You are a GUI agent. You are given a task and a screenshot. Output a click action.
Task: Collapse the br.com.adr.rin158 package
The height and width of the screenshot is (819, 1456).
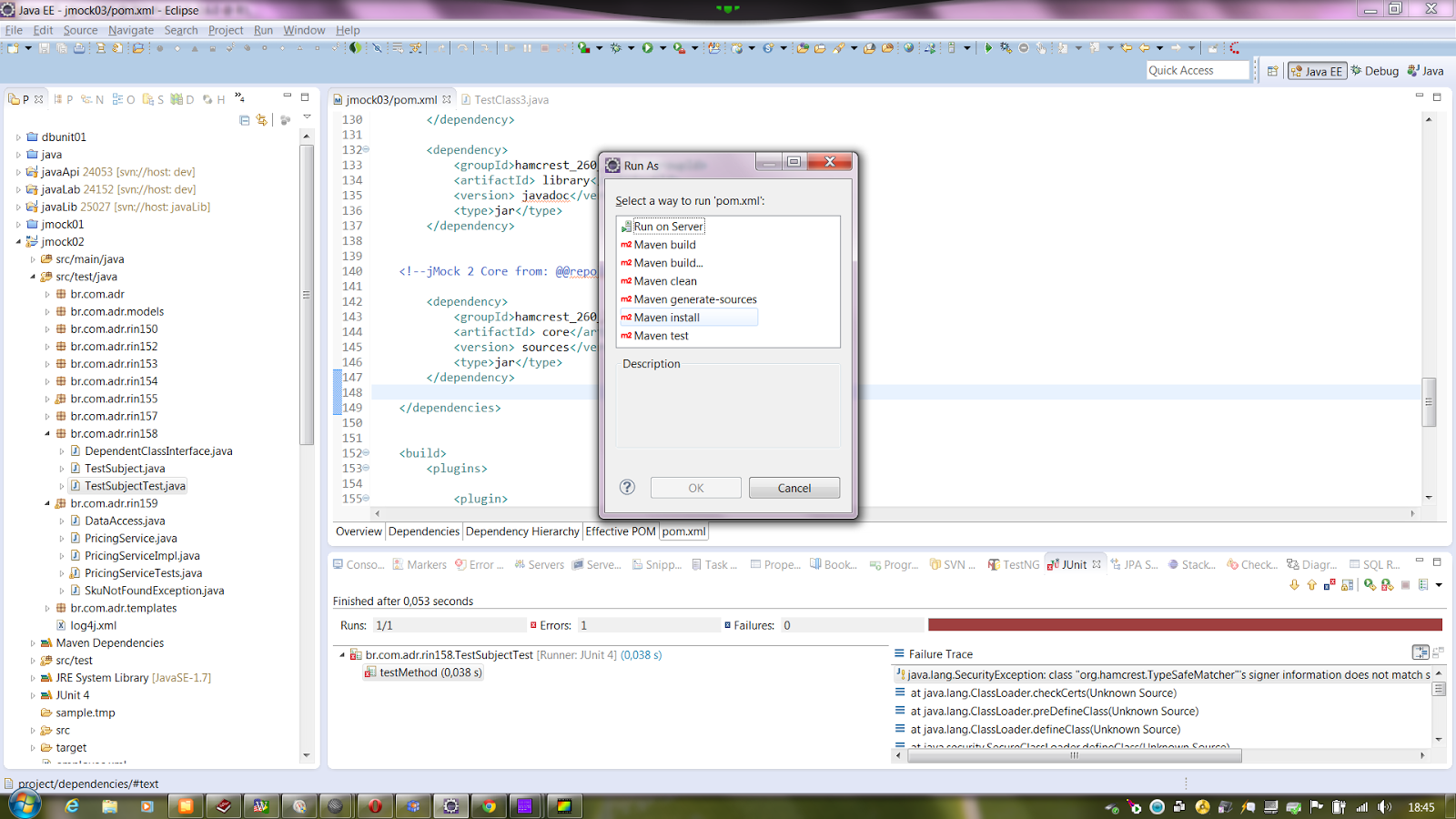pos(47,434)
